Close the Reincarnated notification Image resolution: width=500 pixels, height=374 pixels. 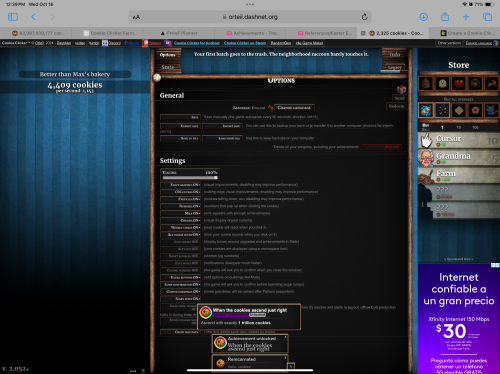[285, 358]
